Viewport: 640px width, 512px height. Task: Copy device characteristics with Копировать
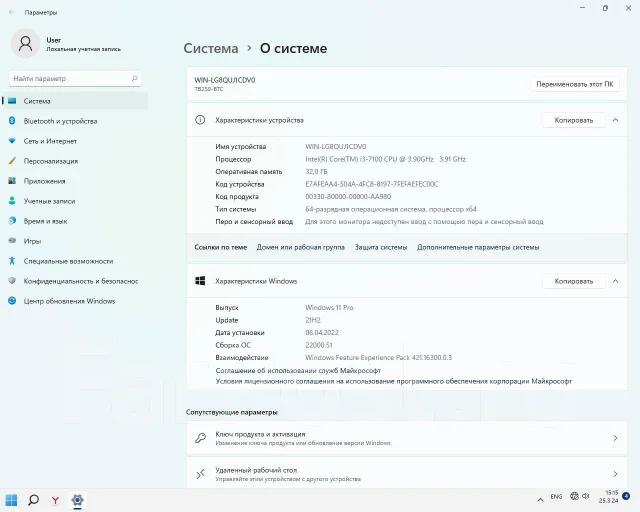(x=573, y=120)
